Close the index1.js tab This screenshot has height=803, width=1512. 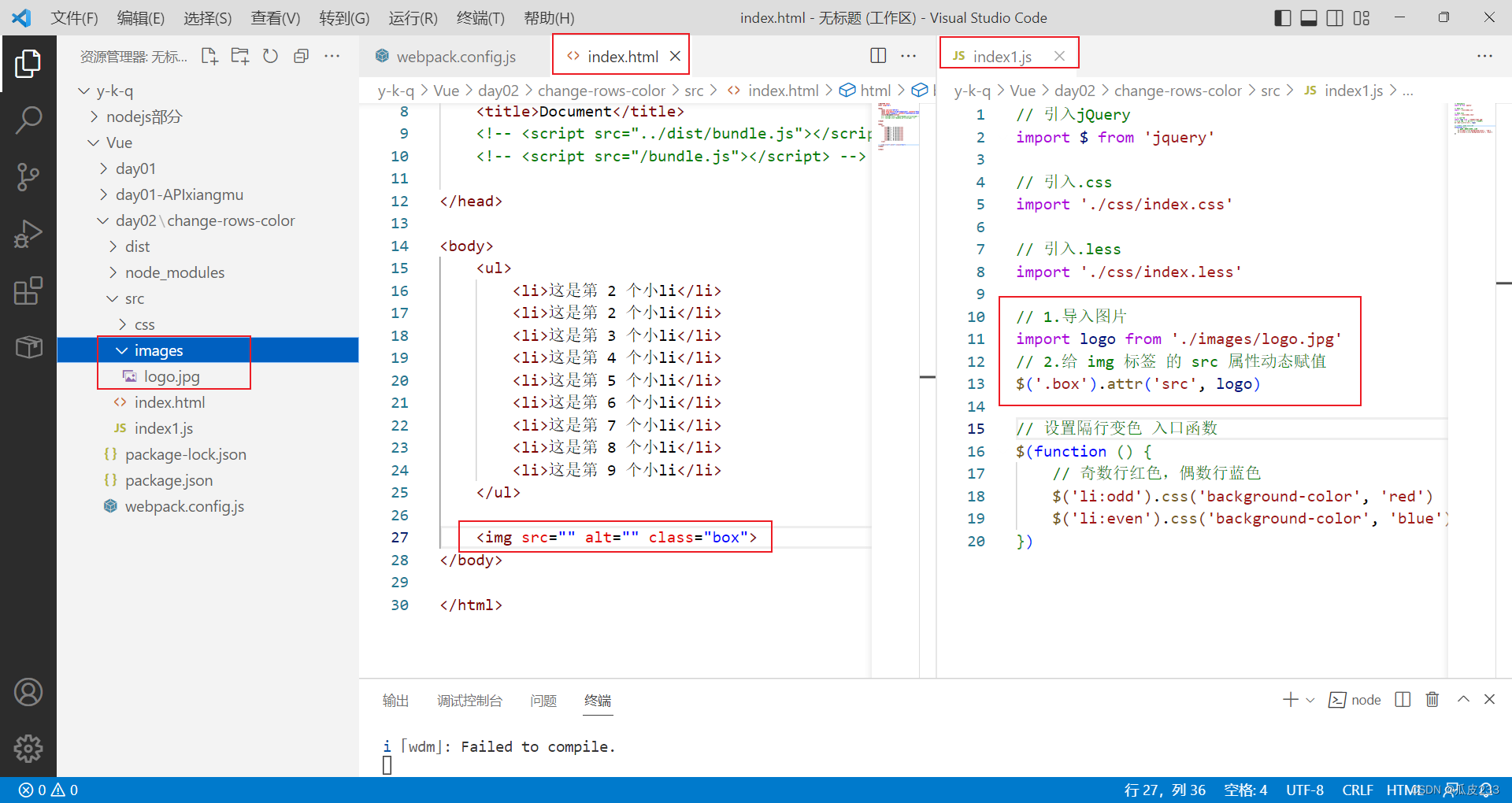[1060, 56]
